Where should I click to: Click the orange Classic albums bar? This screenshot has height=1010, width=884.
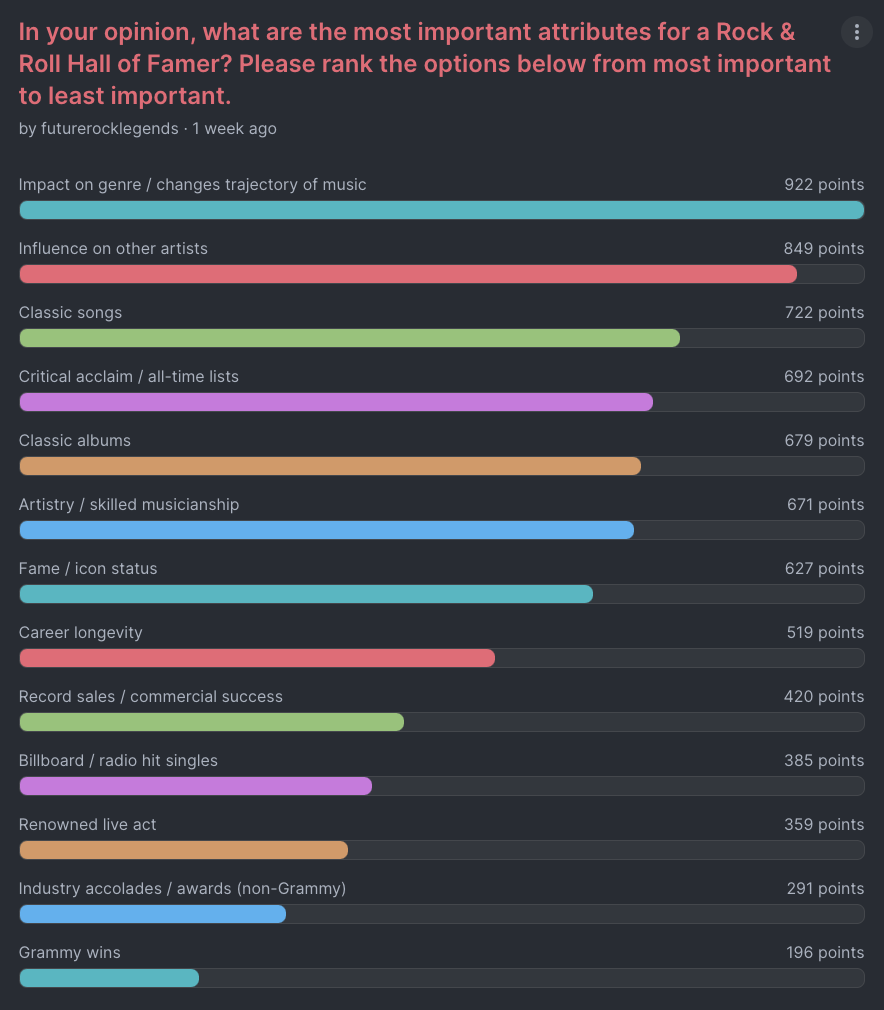click(x=330, y=466)
